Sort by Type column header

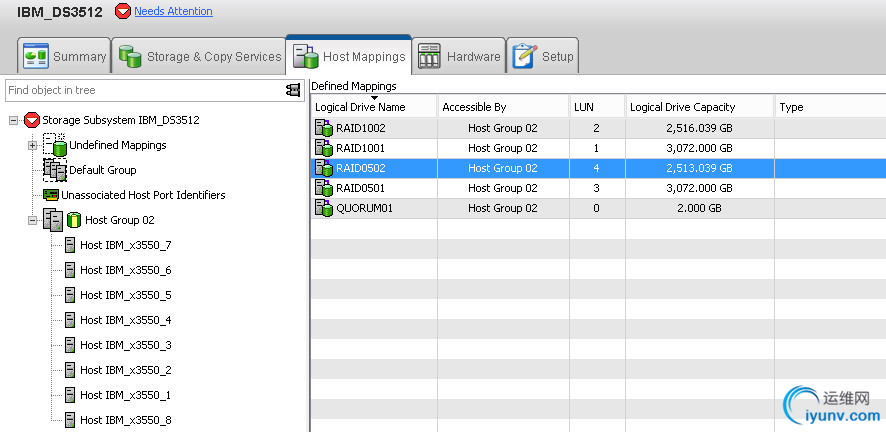830,107
